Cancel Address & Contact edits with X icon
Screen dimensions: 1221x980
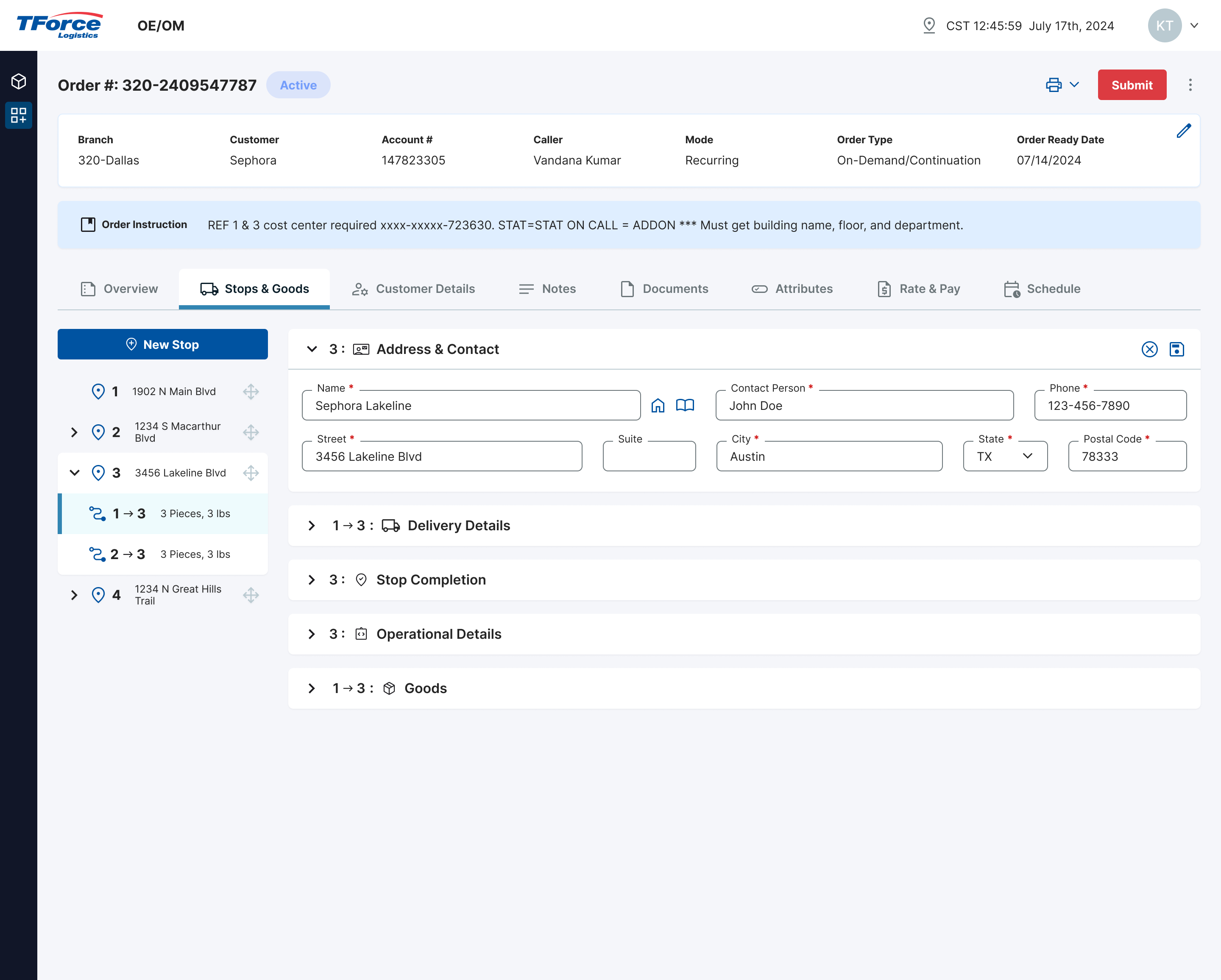[x=1149, y=349]
